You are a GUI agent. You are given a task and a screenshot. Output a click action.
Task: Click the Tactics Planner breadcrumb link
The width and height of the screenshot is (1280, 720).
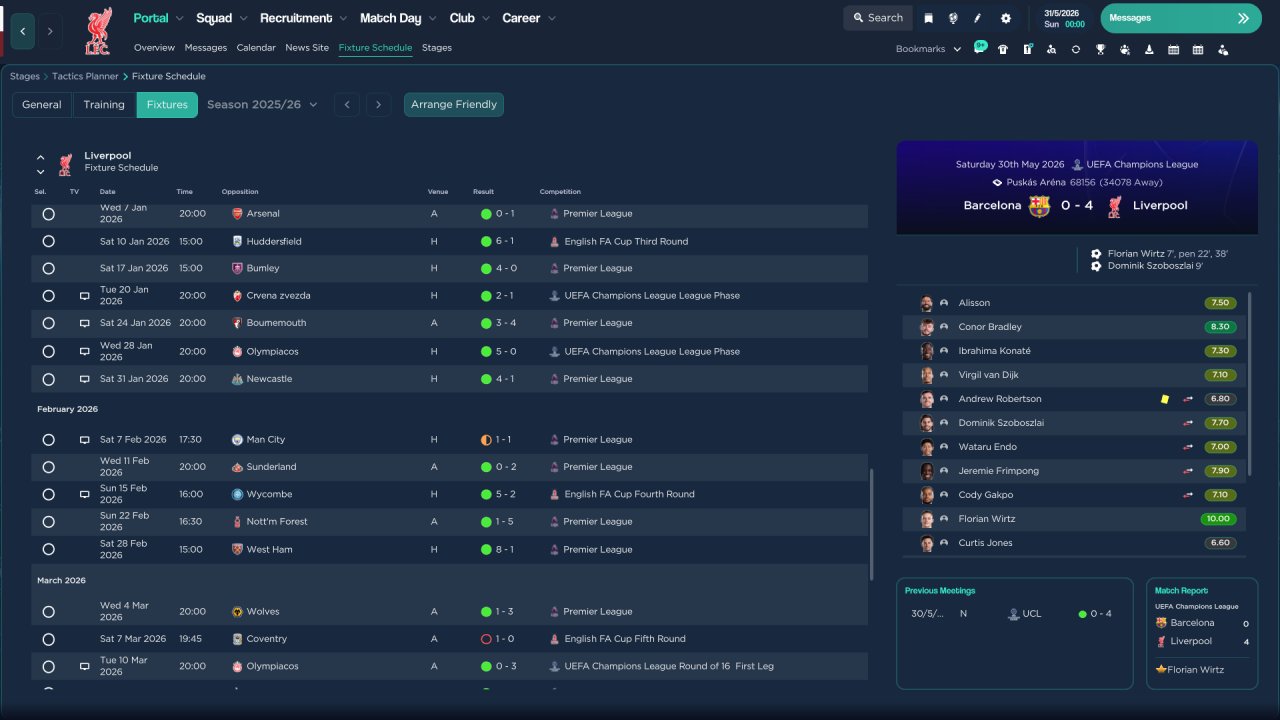point(85,76)
